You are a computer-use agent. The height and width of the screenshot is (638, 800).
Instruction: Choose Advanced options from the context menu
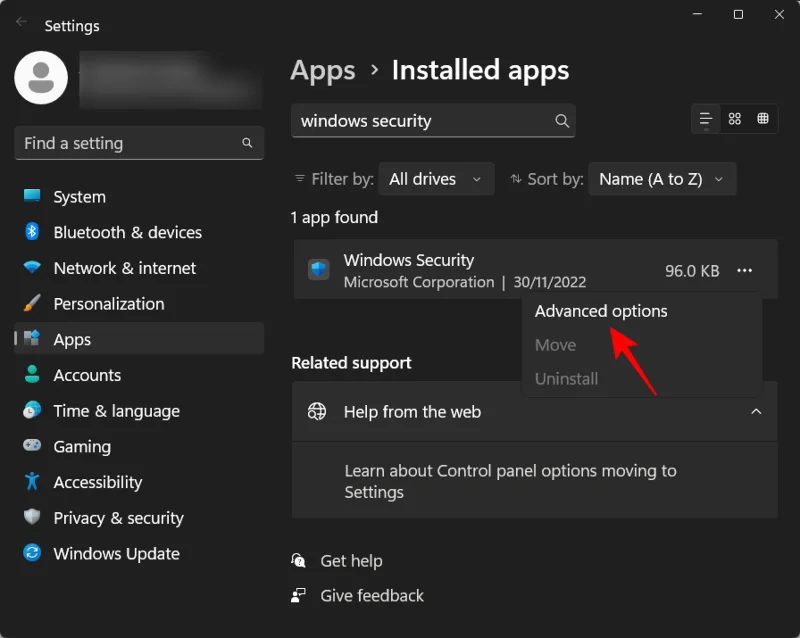[601, 311]
